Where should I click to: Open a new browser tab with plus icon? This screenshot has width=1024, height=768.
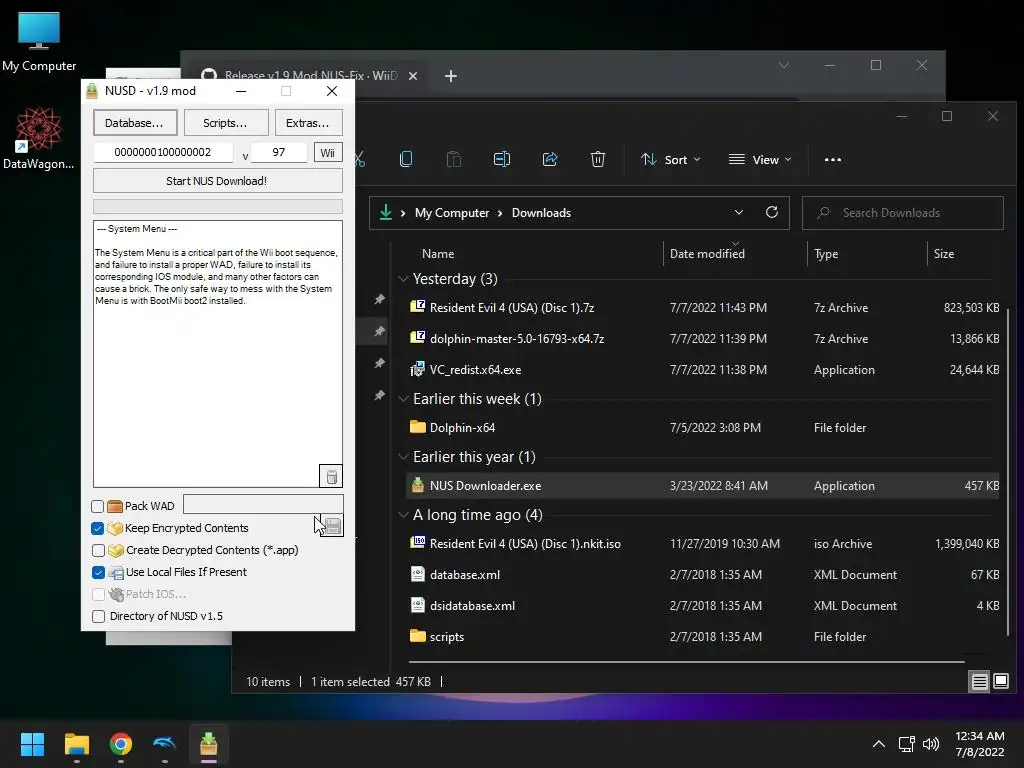(451, 76)
